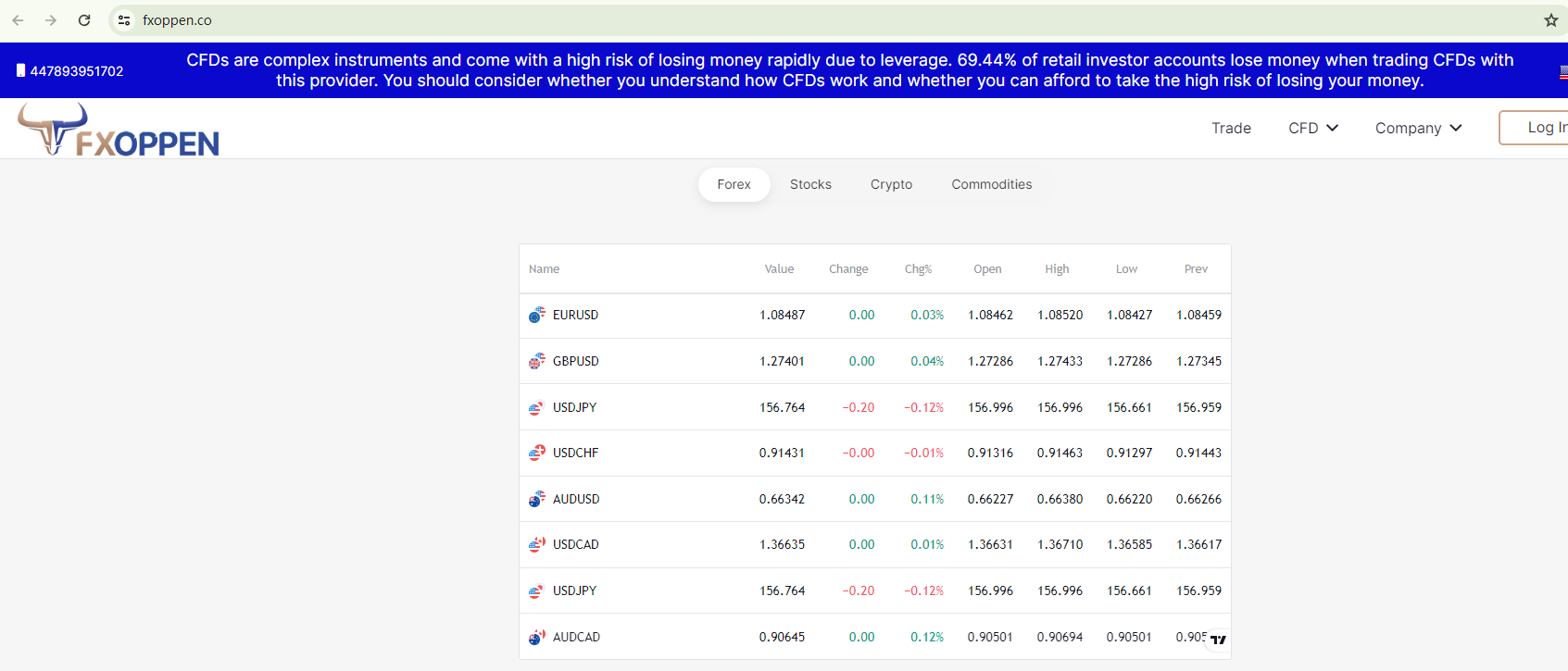Reload the page using the refresh icon

[x=84, y=20]
